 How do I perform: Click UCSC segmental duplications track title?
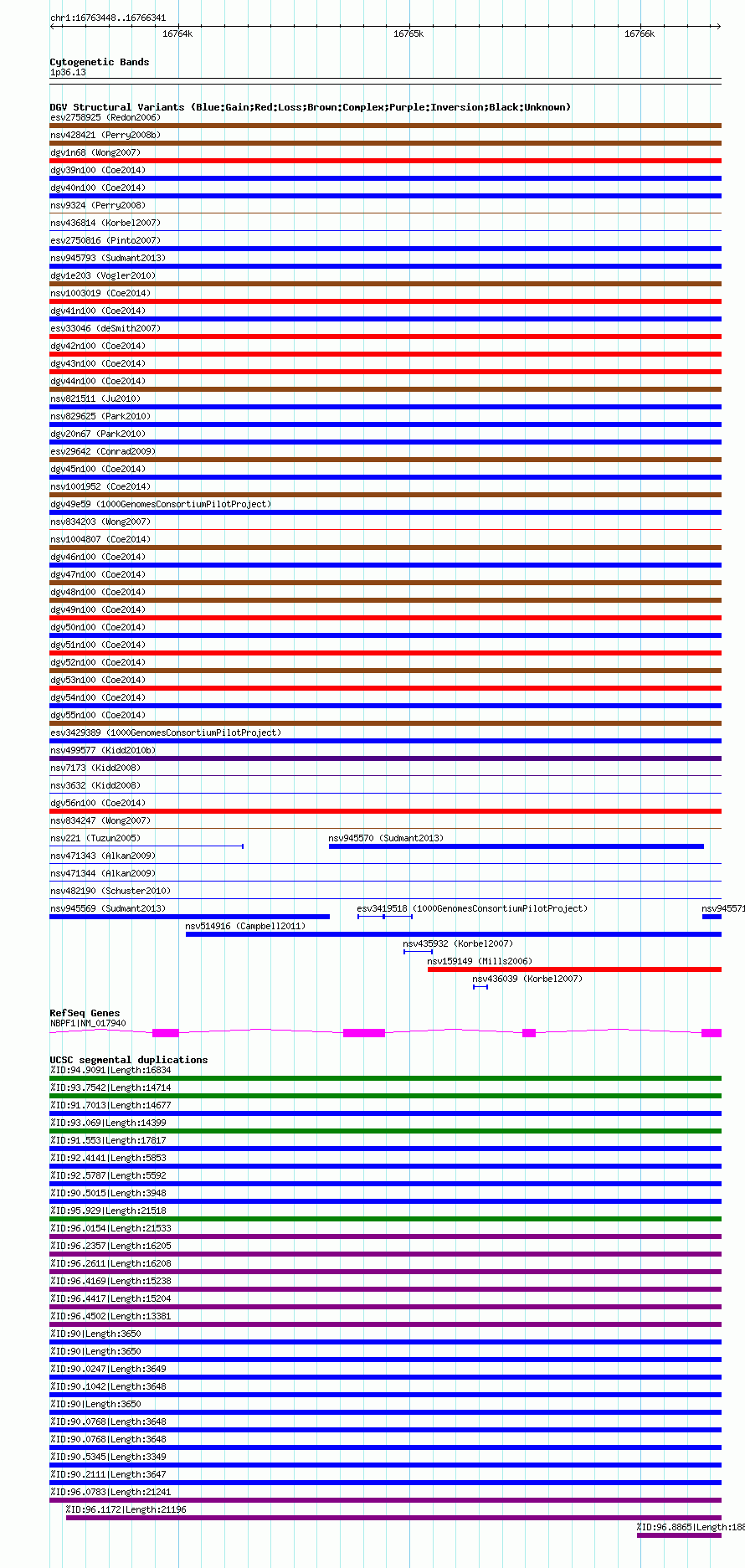pos(129,1060)
